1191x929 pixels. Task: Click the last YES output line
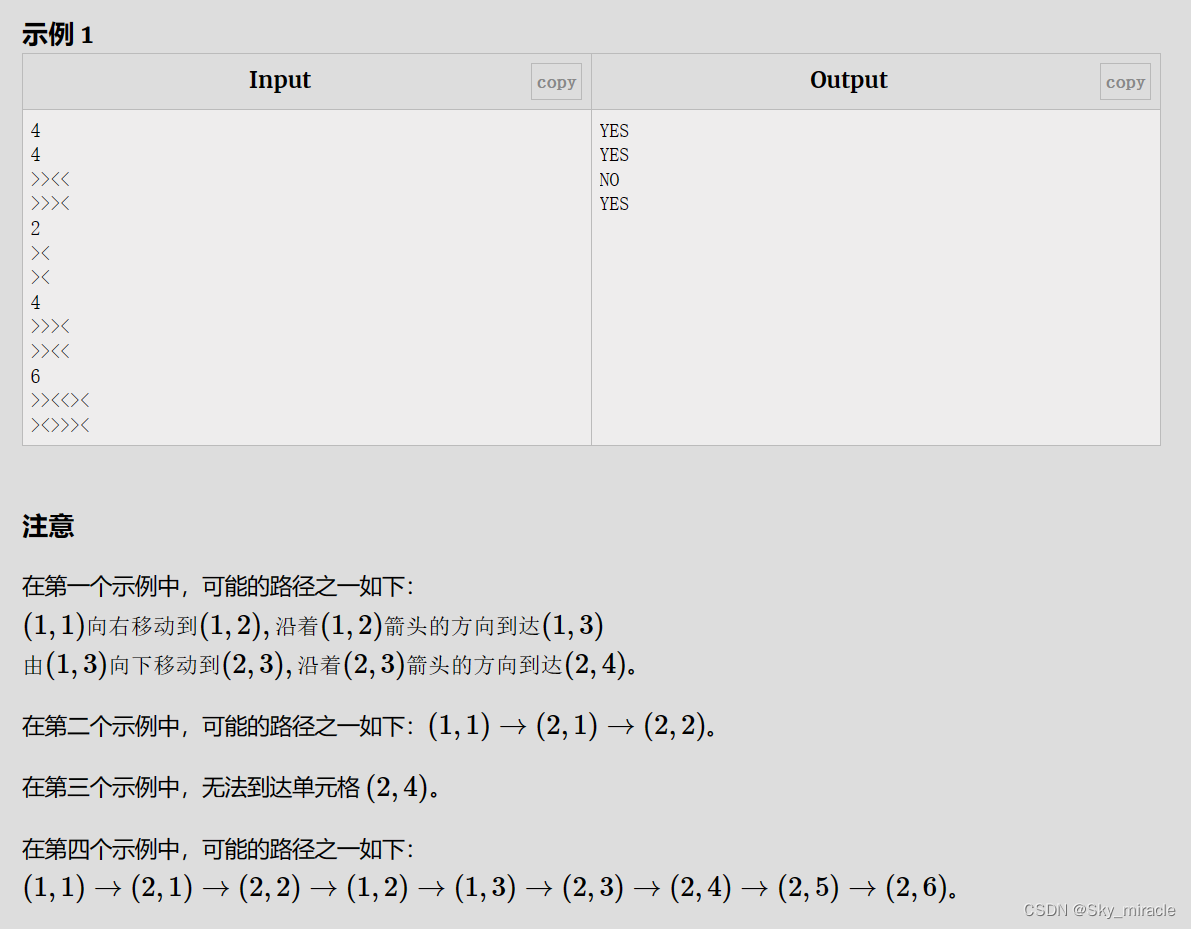(613, 203)
